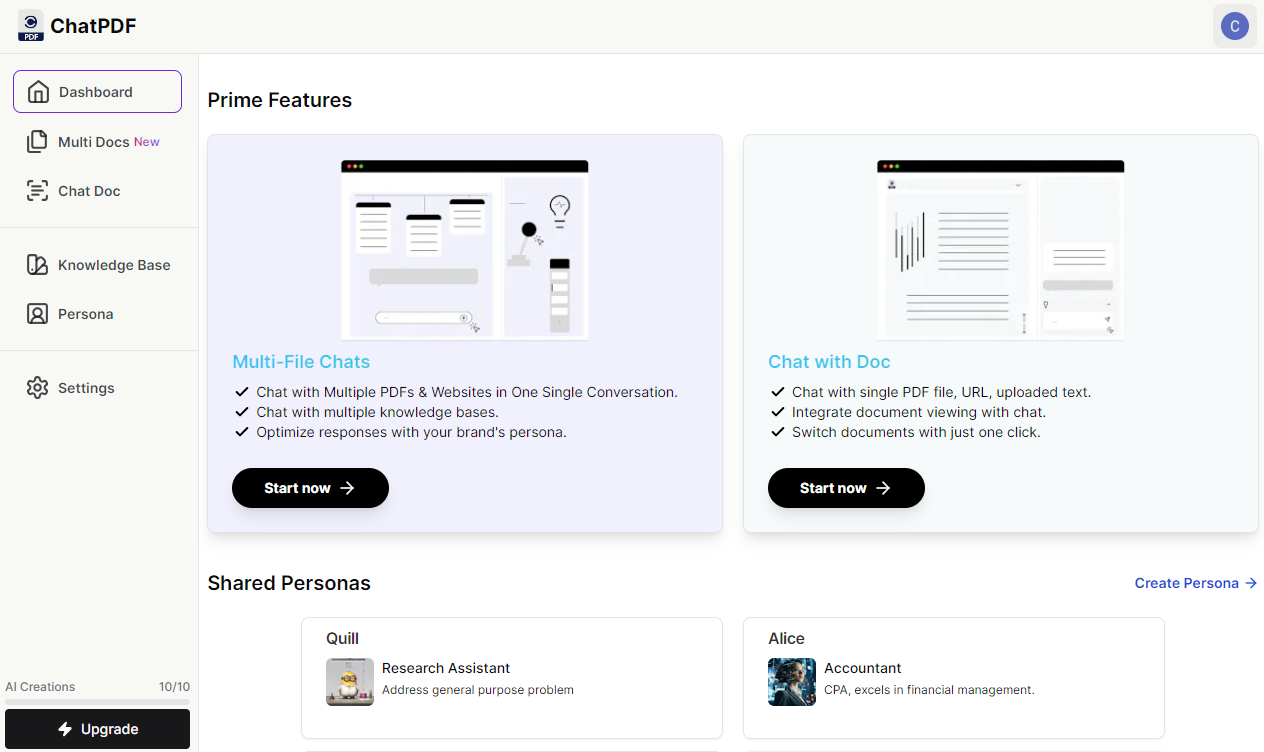Click the Accountant role text
This screenshot has width=1264, height=752.
click(x=863, y=668)
